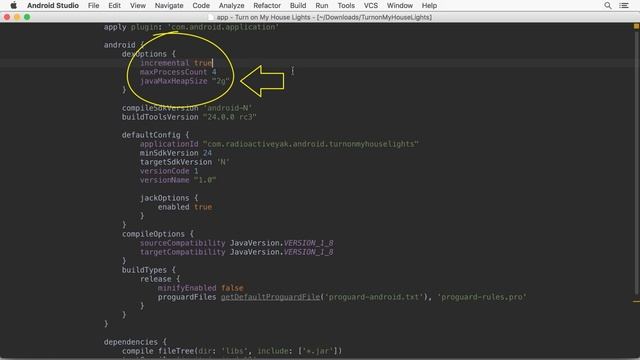Minimize the window with yellow button

coord(17,17)
